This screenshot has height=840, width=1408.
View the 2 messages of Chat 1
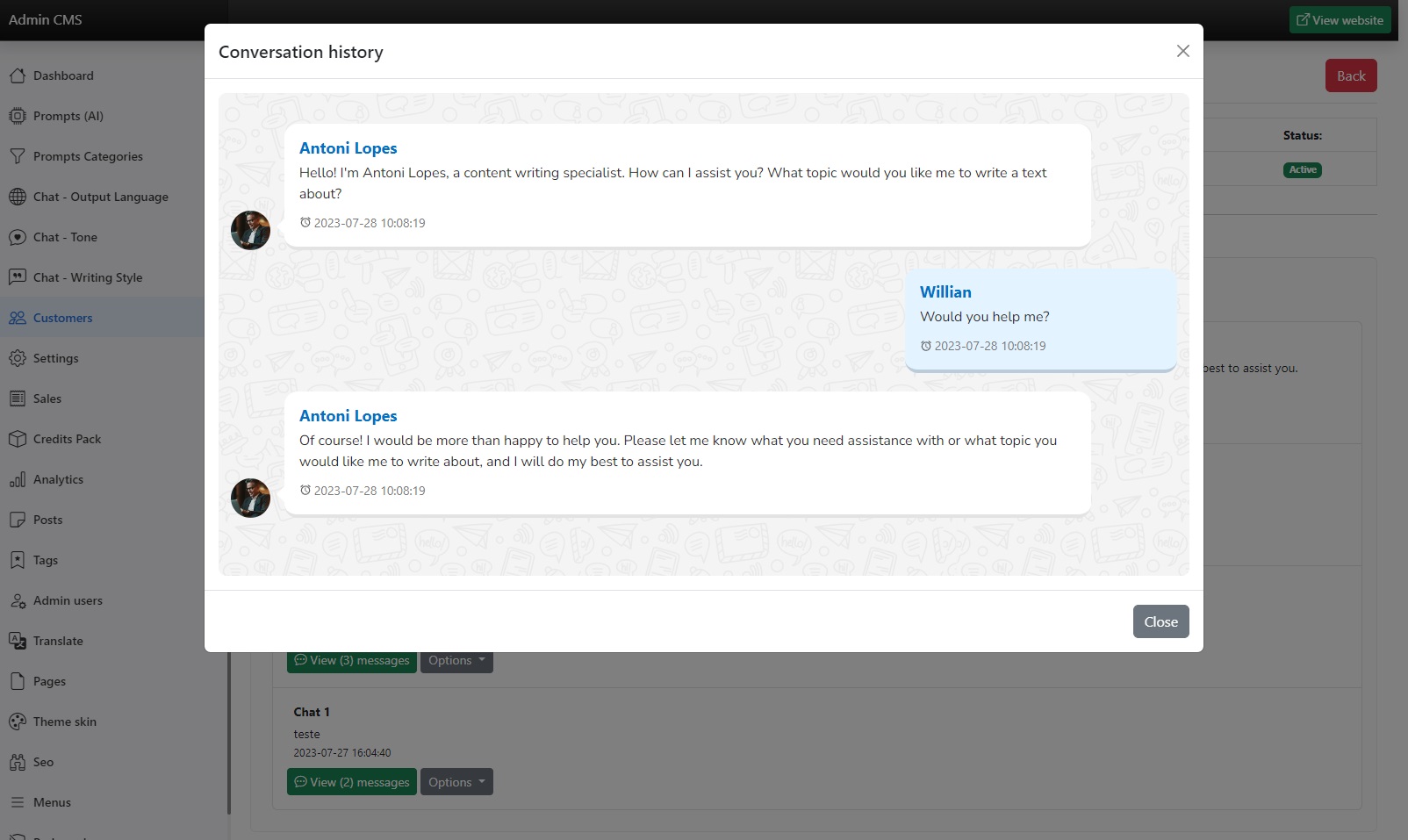point(352,782)
